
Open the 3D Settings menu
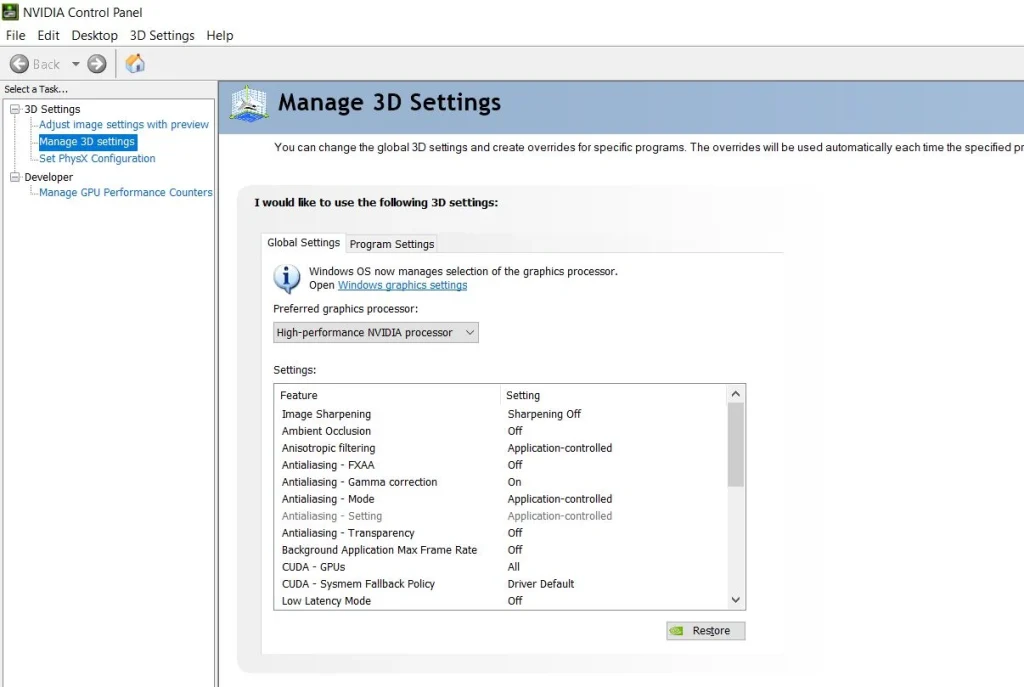(x=162, y=35)
